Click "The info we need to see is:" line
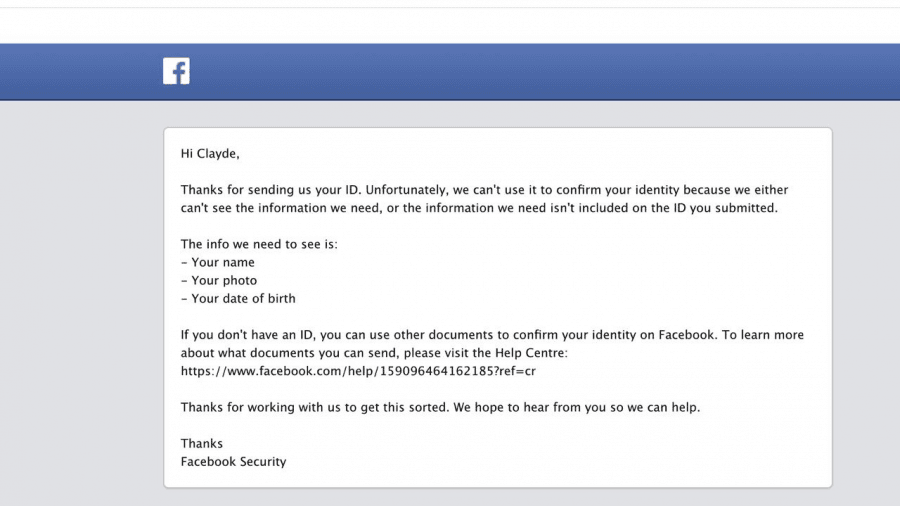Screen dimensions: 900x506 pos(259,244)
